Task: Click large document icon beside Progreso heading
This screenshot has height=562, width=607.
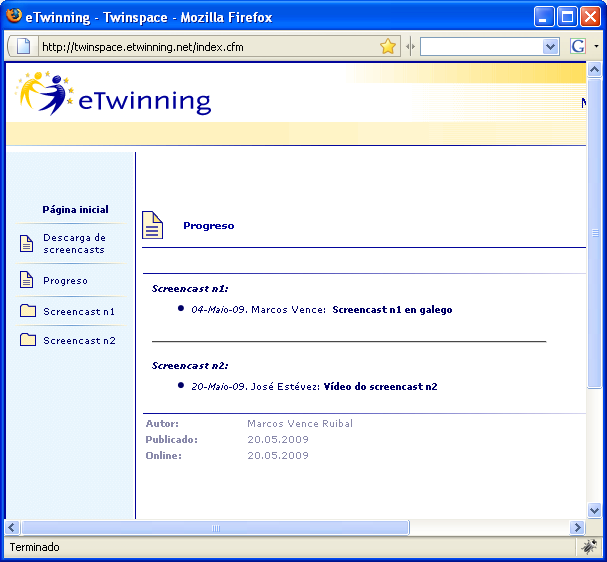Action: tap(153, 225)
